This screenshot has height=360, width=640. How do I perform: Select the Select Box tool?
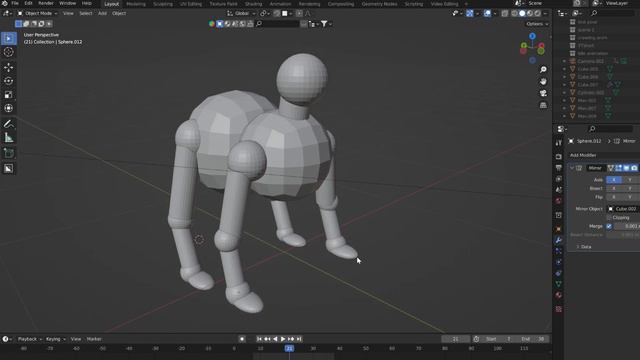coord(9,38)
